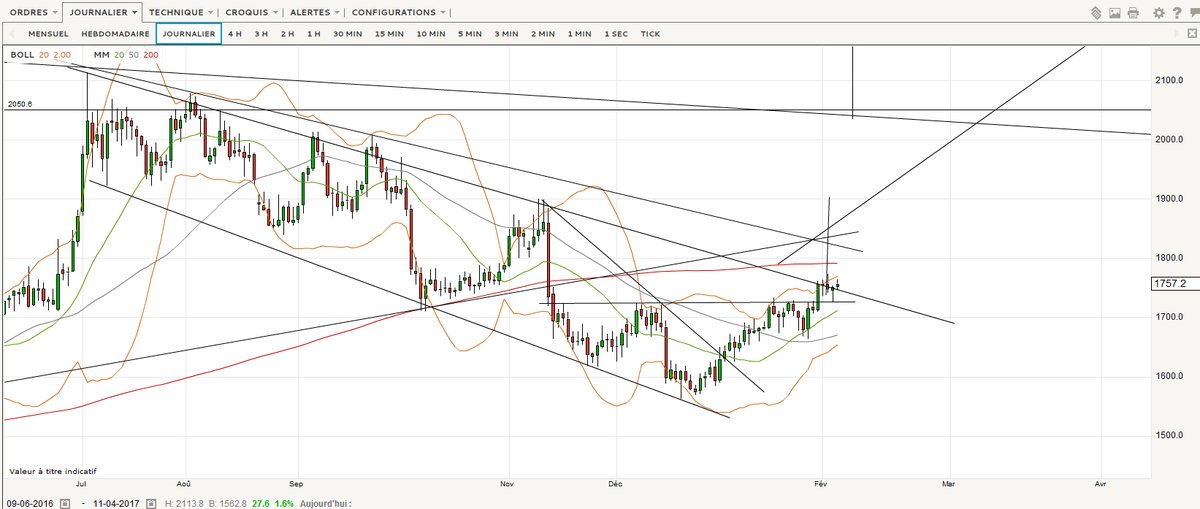Open the TECHNIQUE dropdown menu
The image size is (1200, 509).
(180, 13)
